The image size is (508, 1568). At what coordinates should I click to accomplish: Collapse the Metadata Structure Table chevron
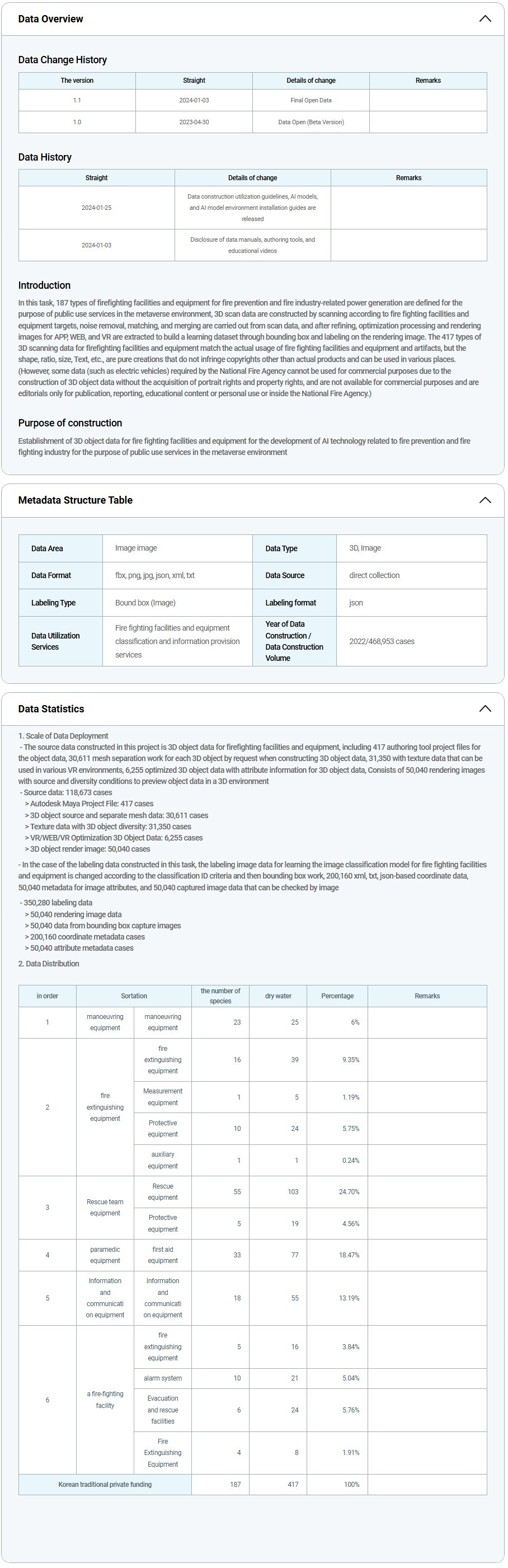point(485,500)
